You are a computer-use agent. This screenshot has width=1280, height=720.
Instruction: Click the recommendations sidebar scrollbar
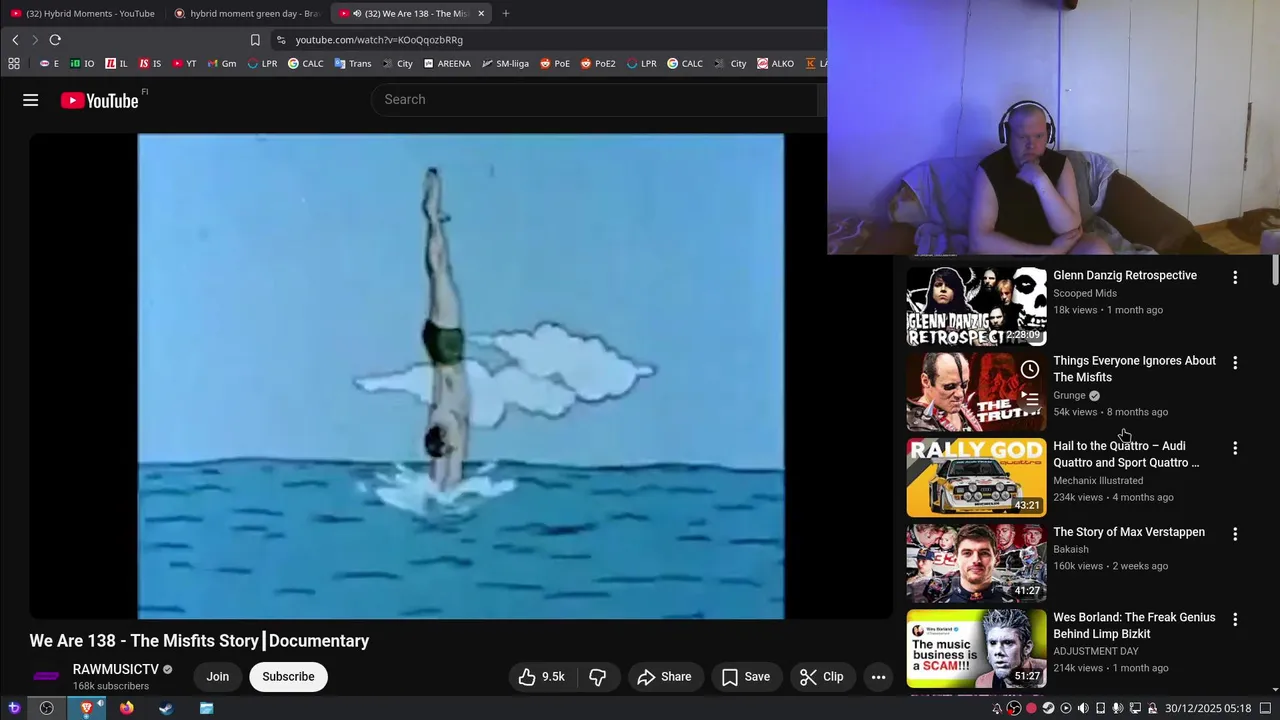click(1275, 270)
